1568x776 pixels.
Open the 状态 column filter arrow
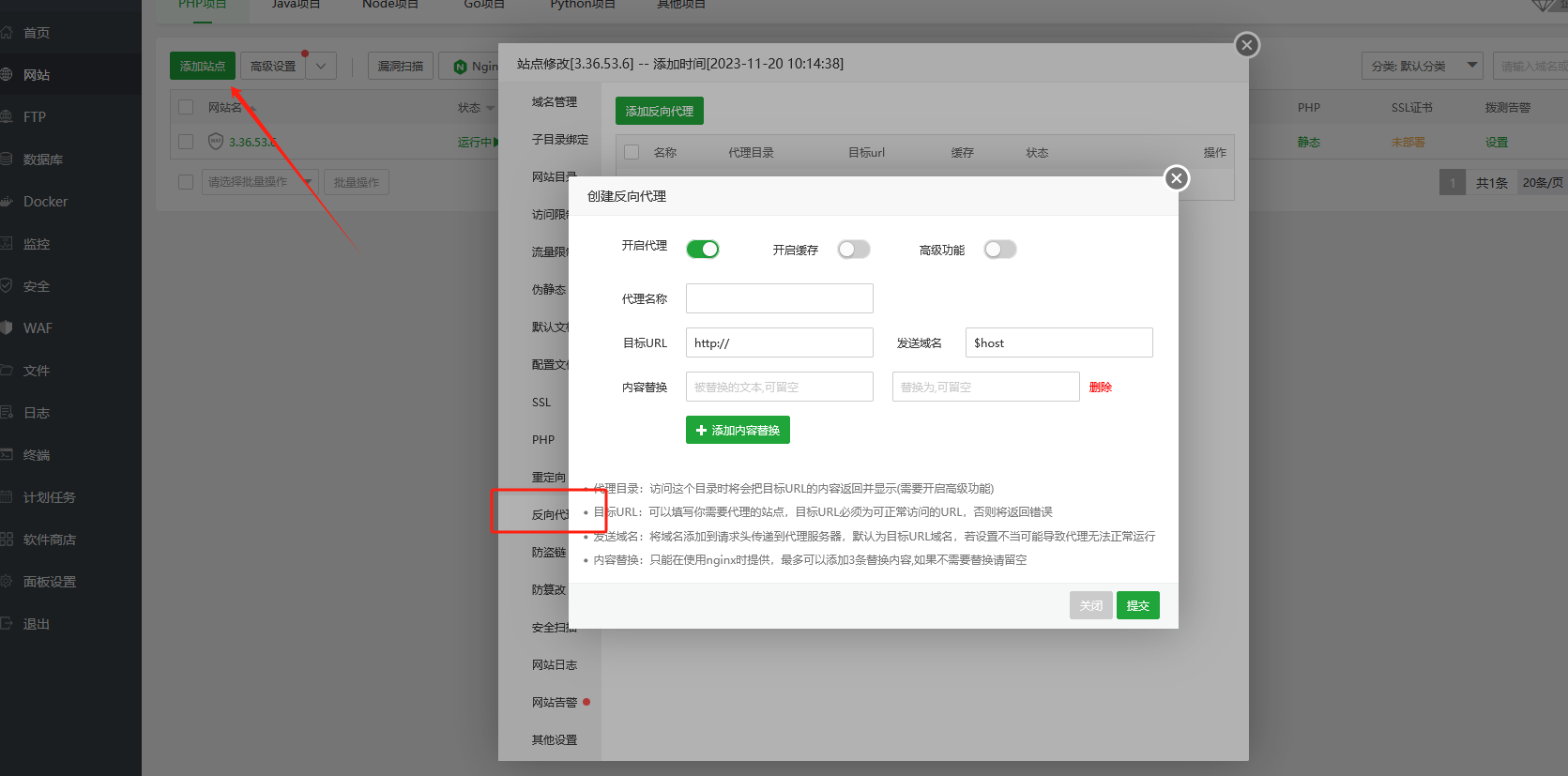490,109
